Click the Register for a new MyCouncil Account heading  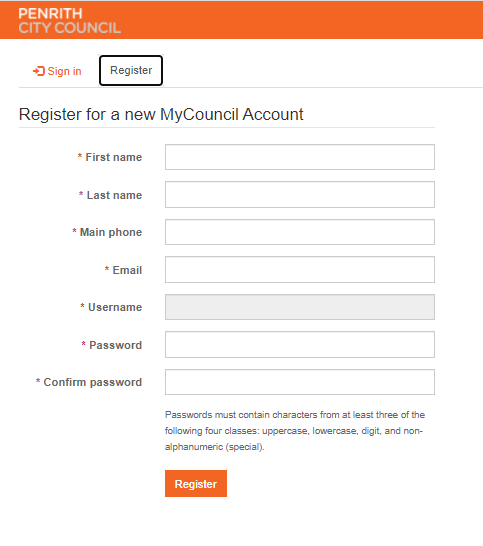(161, 115)
